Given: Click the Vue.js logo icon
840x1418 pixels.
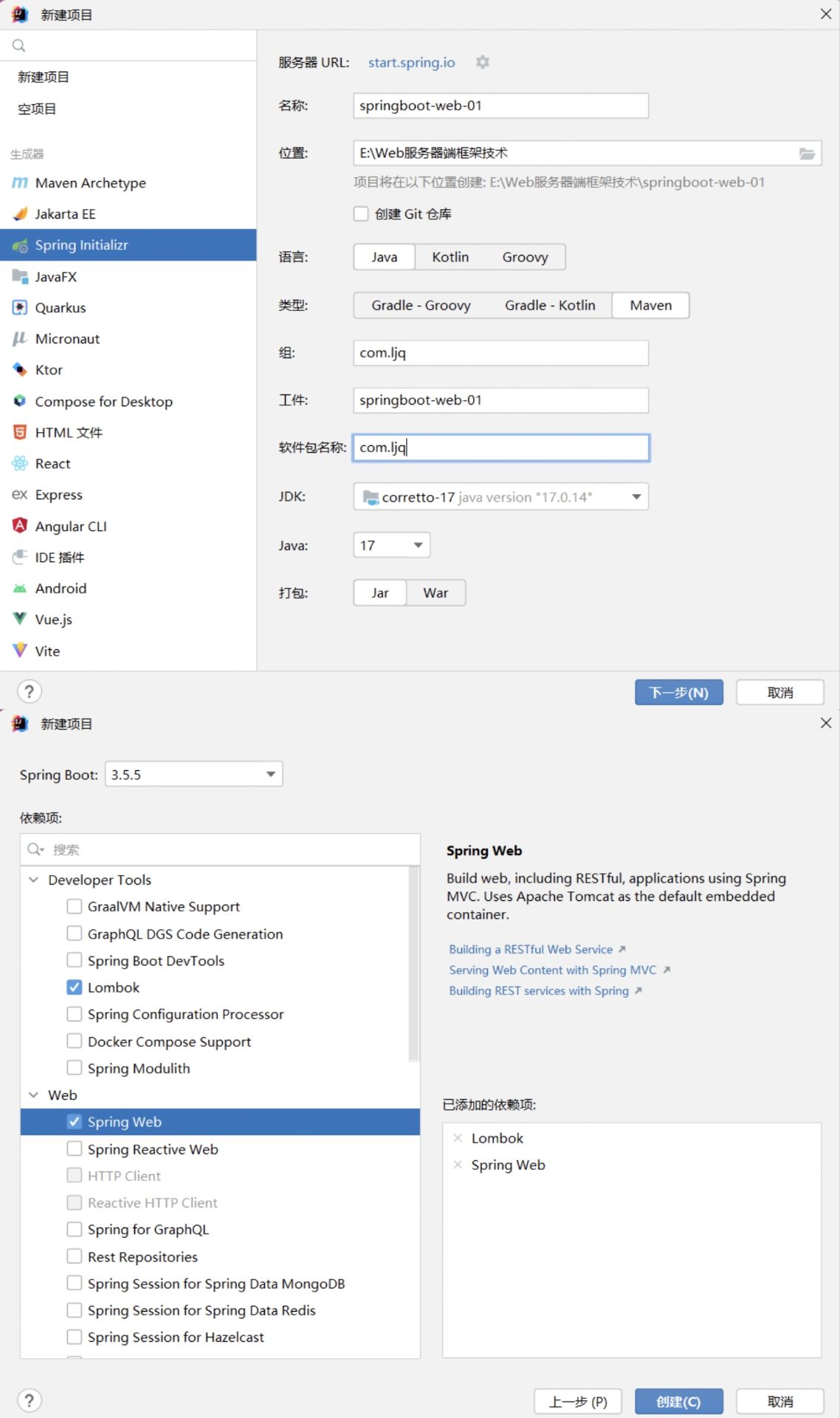Looking at the screenshot, I should [x=20, y=619].
